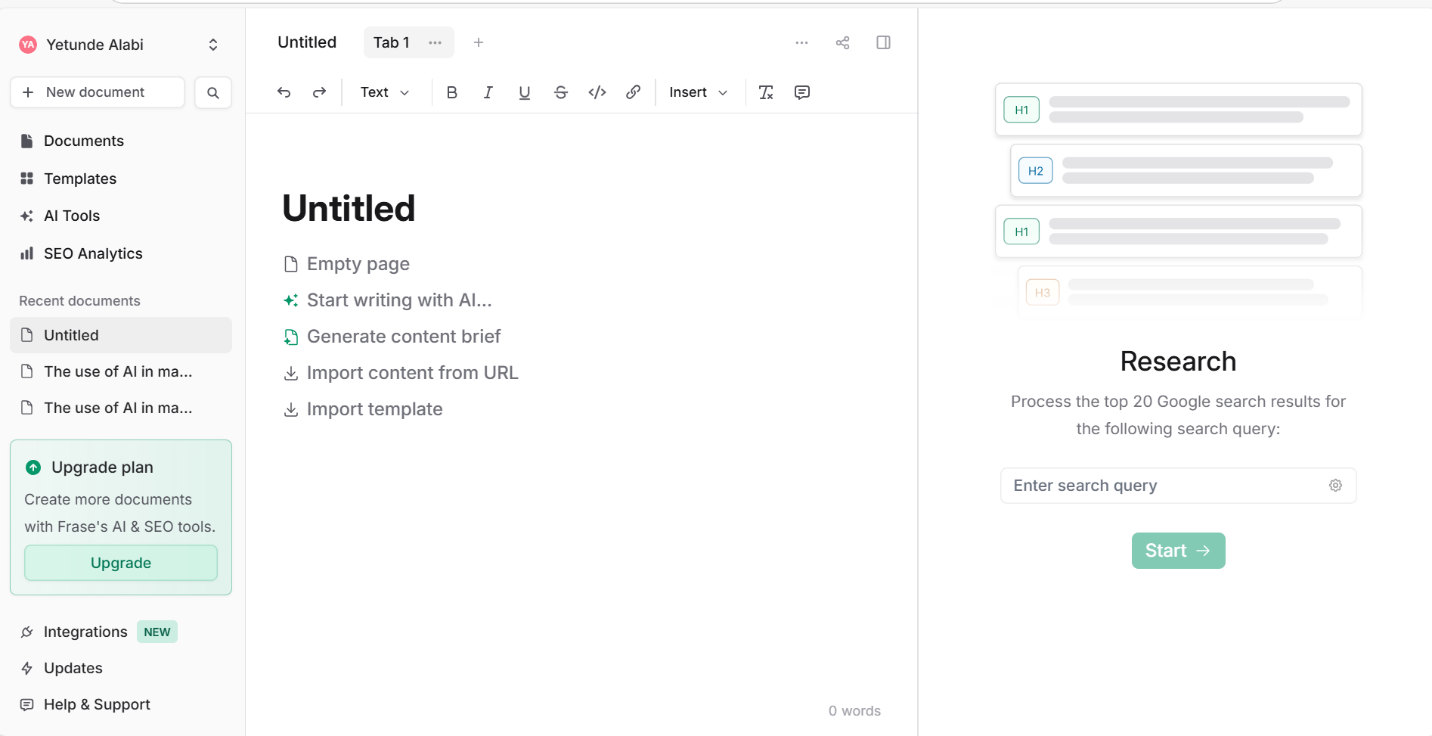Expand the Insert dropdown menu

[x=698, y=92]
